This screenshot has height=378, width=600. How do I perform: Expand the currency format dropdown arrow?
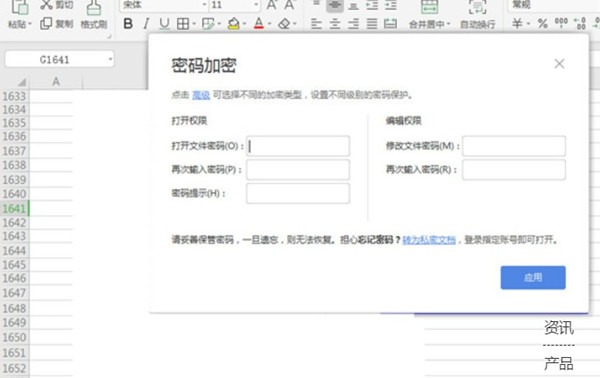(528, 24)
